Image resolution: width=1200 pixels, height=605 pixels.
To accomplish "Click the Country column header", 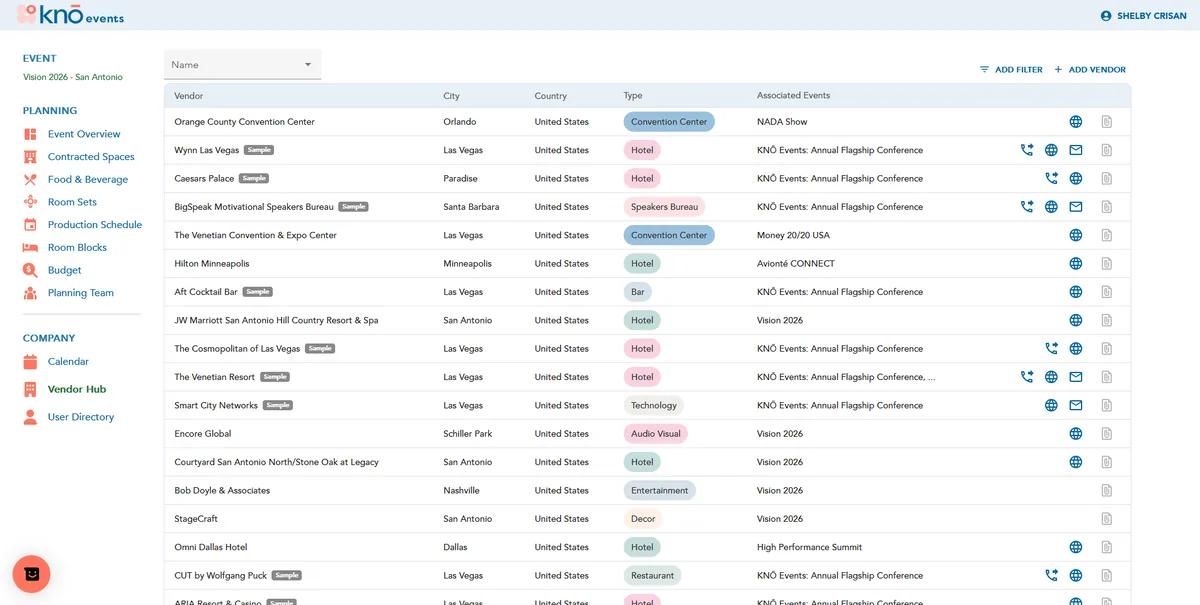I will [551, 96].
